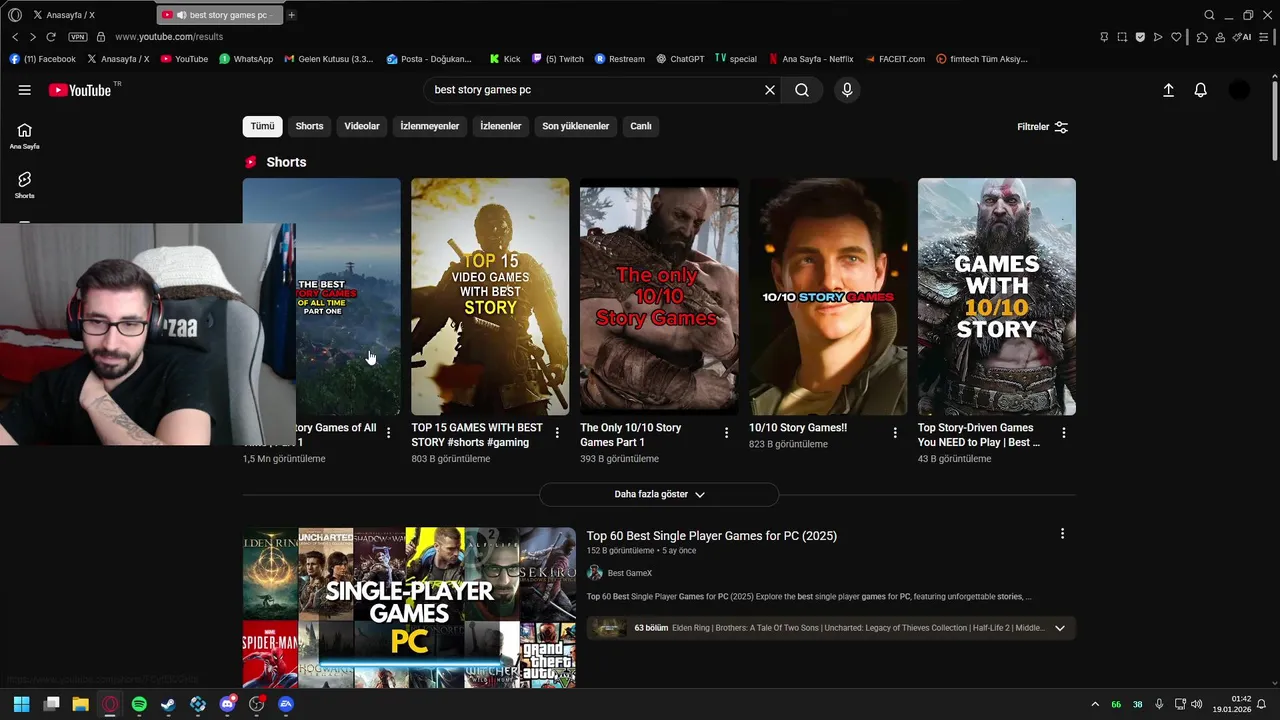
Task: Open Shorts in the left sidebar
Action: coord(24,185)
